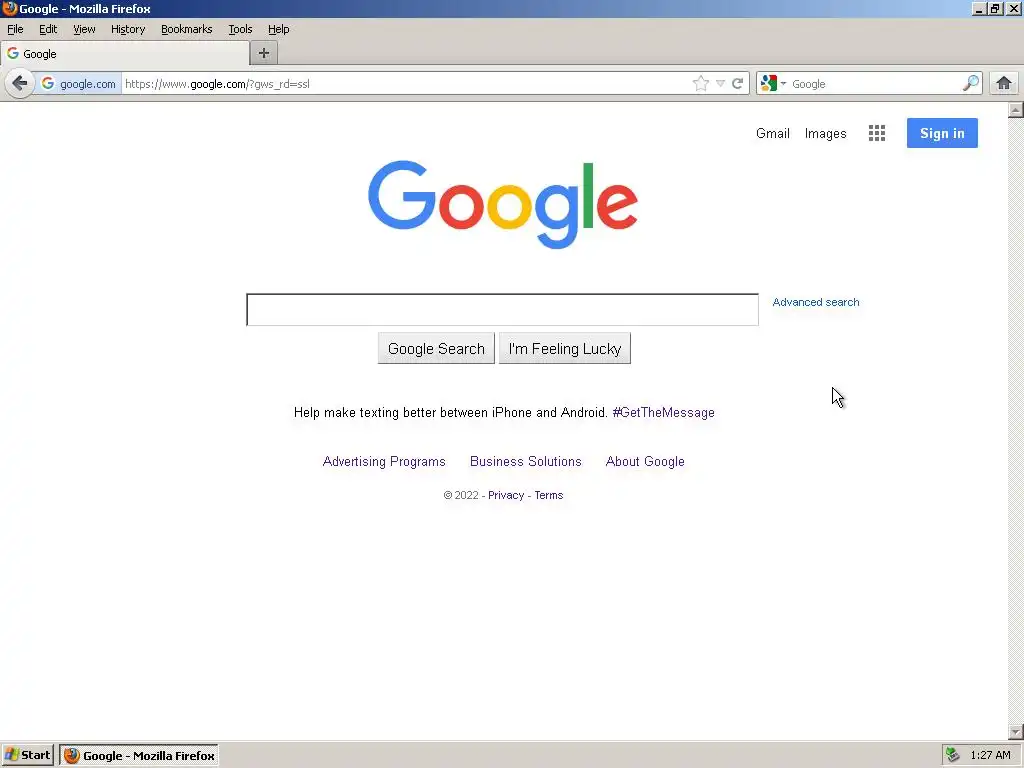The width and height of the screenshot is (1024, 768).
Task: Go back with the back arrow button
Action: [20, 84]
